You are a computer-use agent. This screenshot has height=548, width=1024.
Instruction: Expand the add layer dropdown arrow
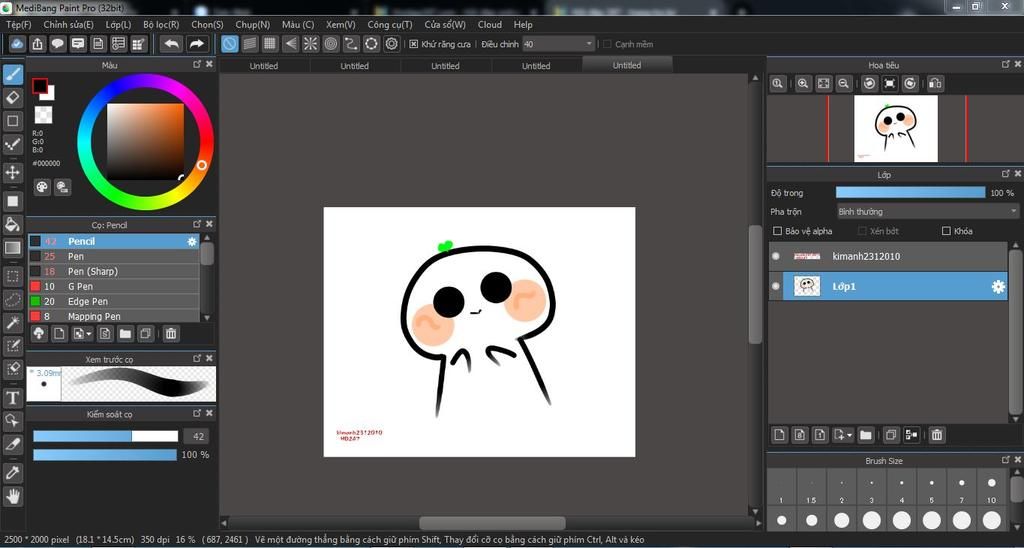pyautogui.click(x=849, y=435)
